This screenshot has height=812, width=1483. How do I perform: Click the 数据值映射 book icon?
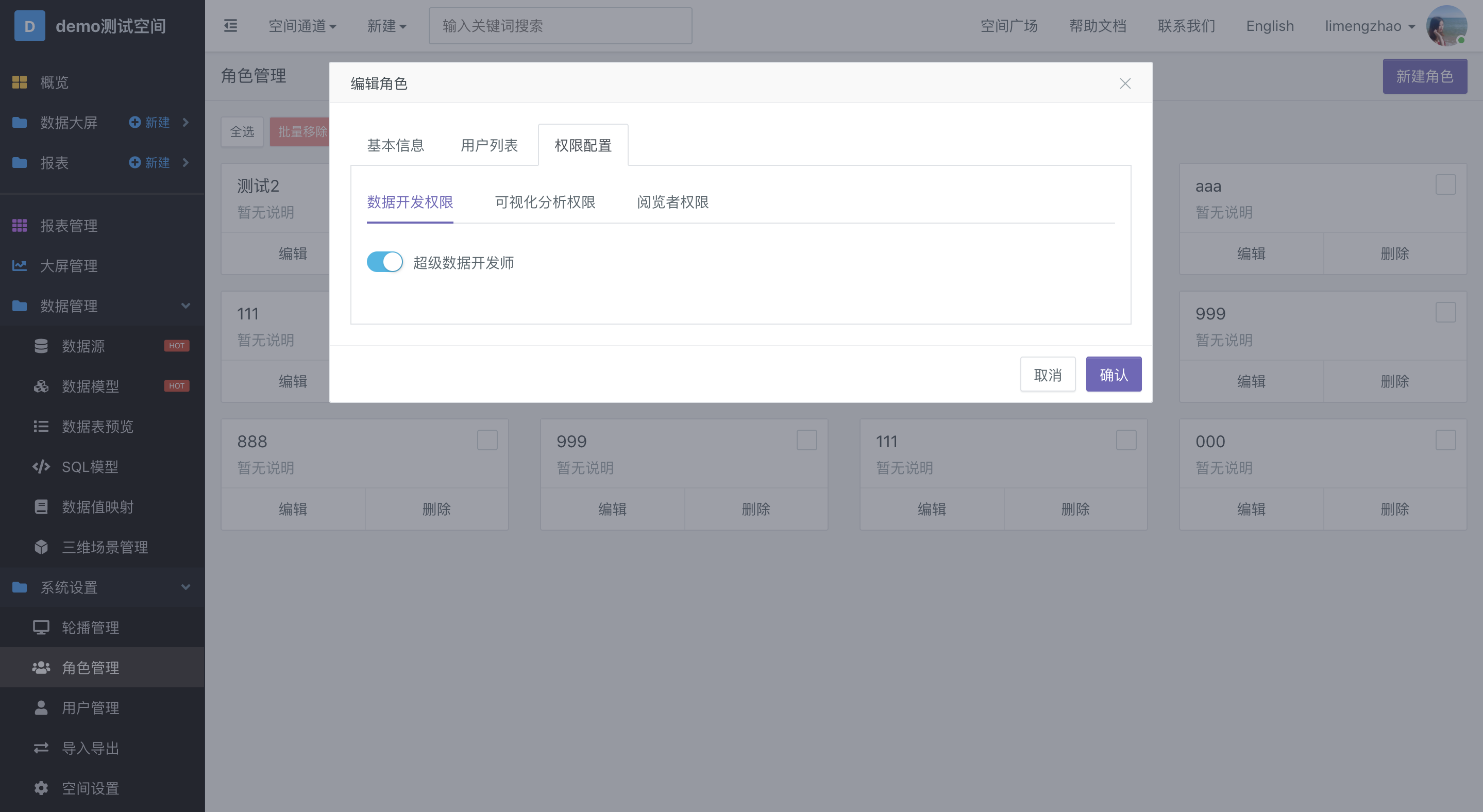(x=41, y=507)
